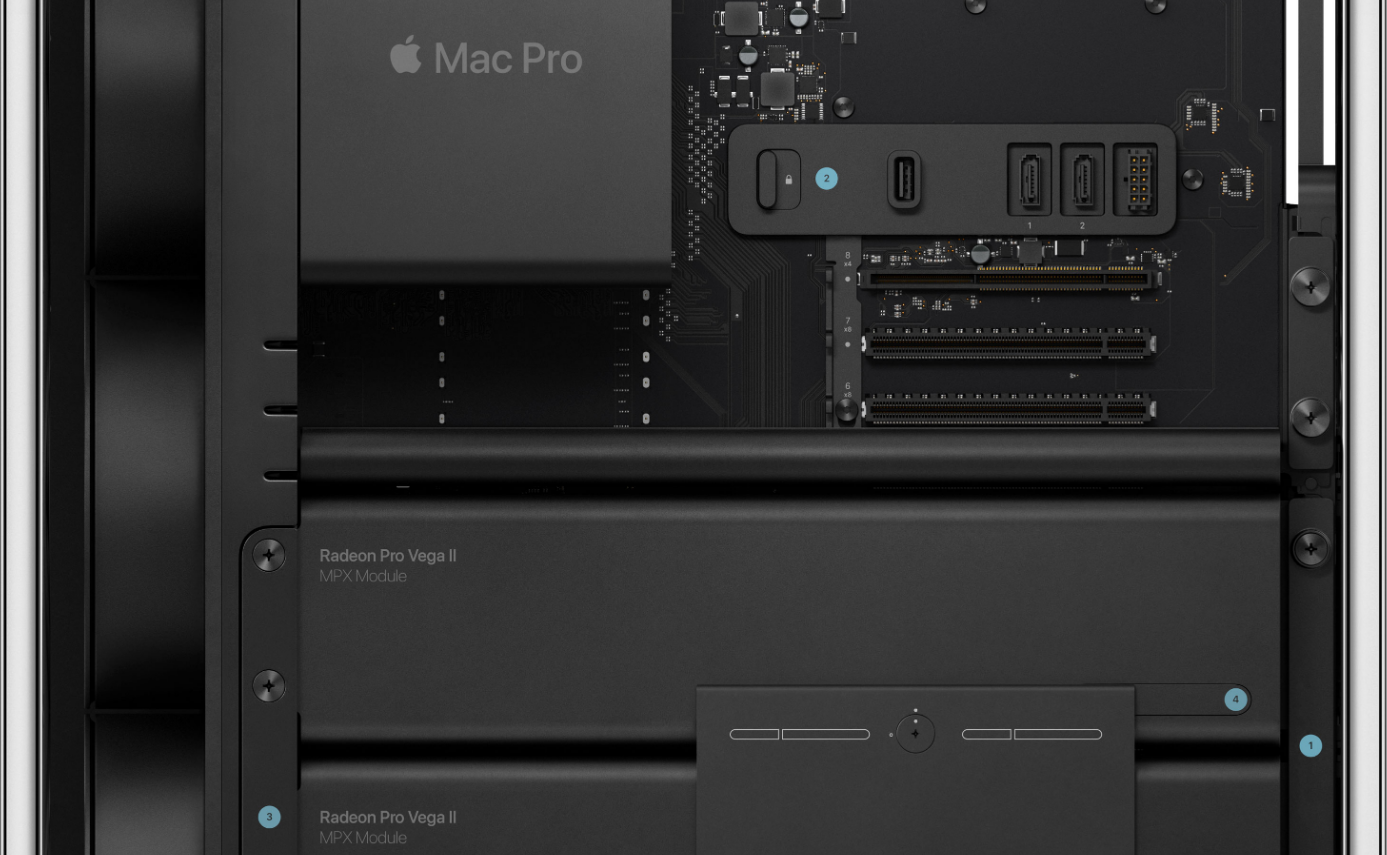Select the SATA port labeled 1

coord(1029,180)
